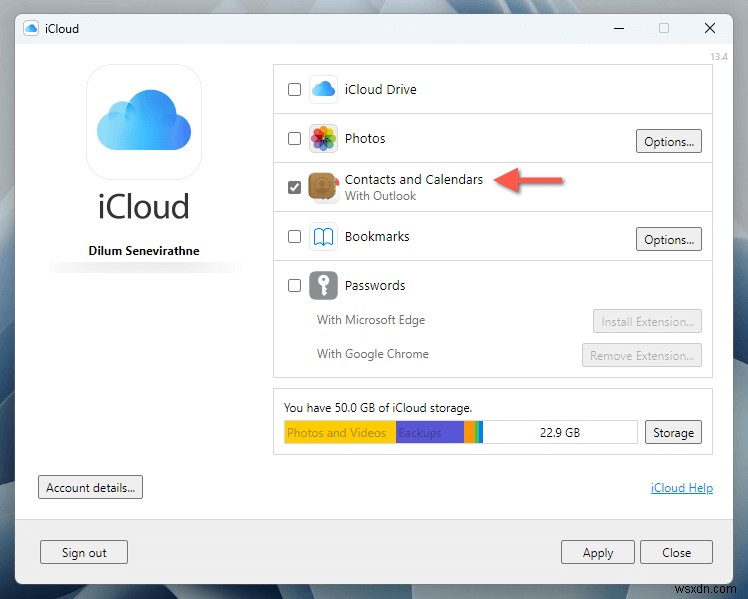Click the iCloud Drive cloud icon
The width and height of the screenshot is (748, 599).
click(323, 89)
